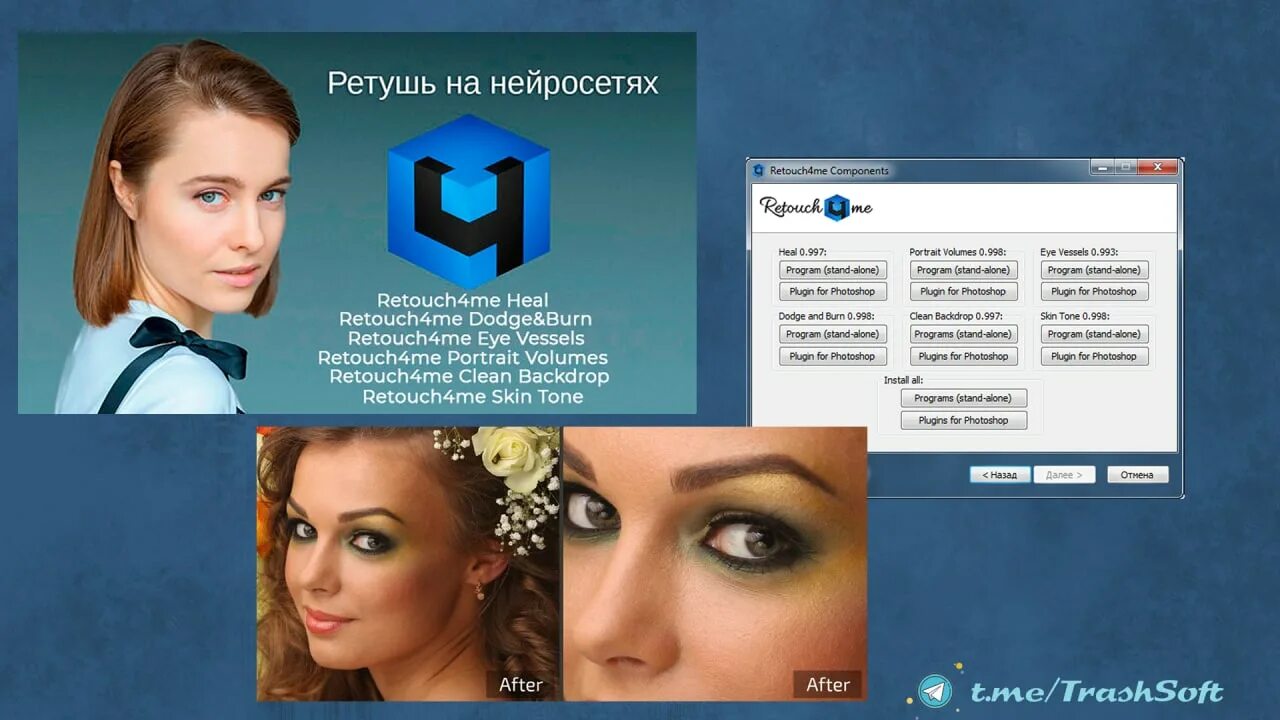Click Clean Backdrop Programs (stand-alone) button
1280x720 pixels.
coord(963,334)
